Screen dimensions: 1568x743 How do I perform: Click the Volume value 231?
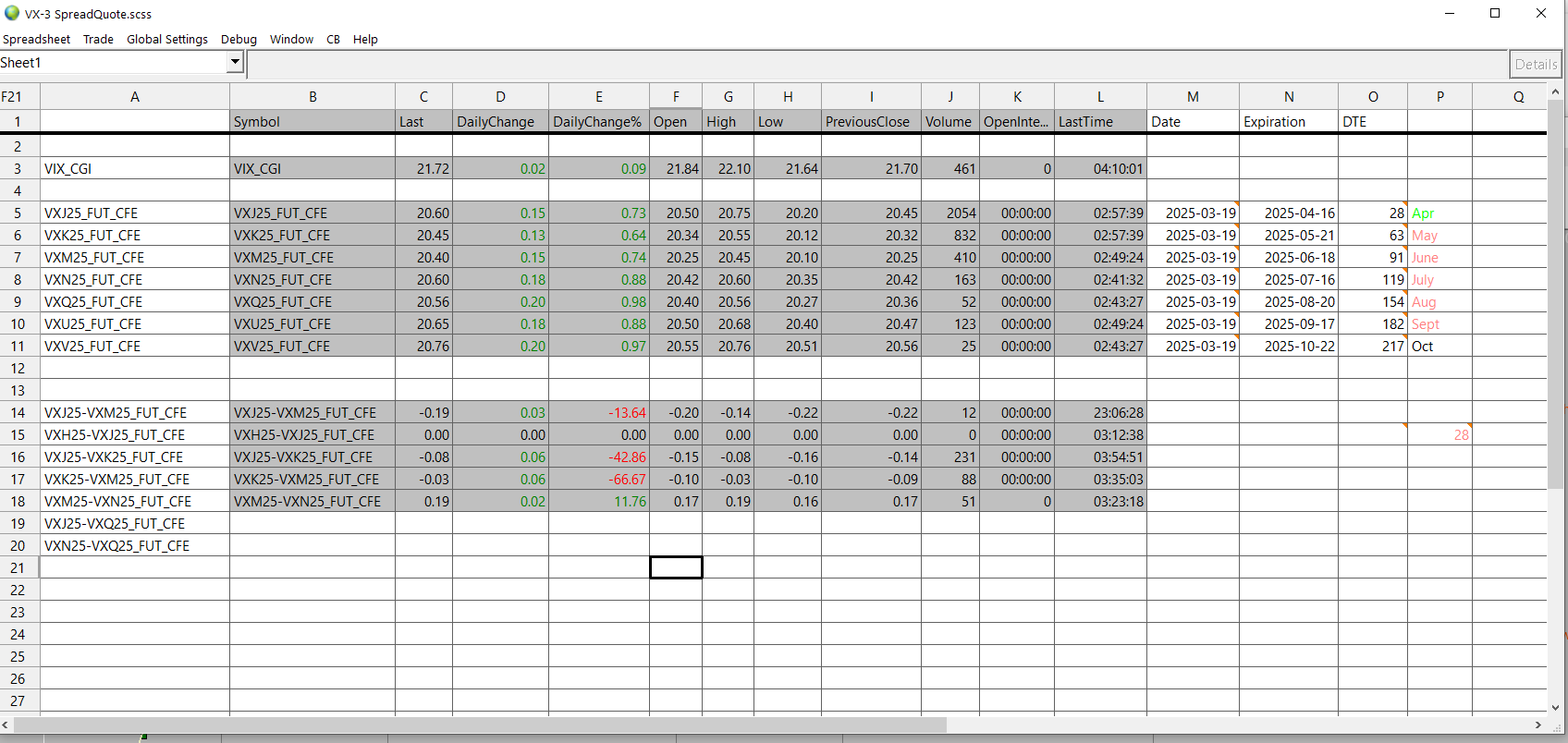[x=950, y=457]
